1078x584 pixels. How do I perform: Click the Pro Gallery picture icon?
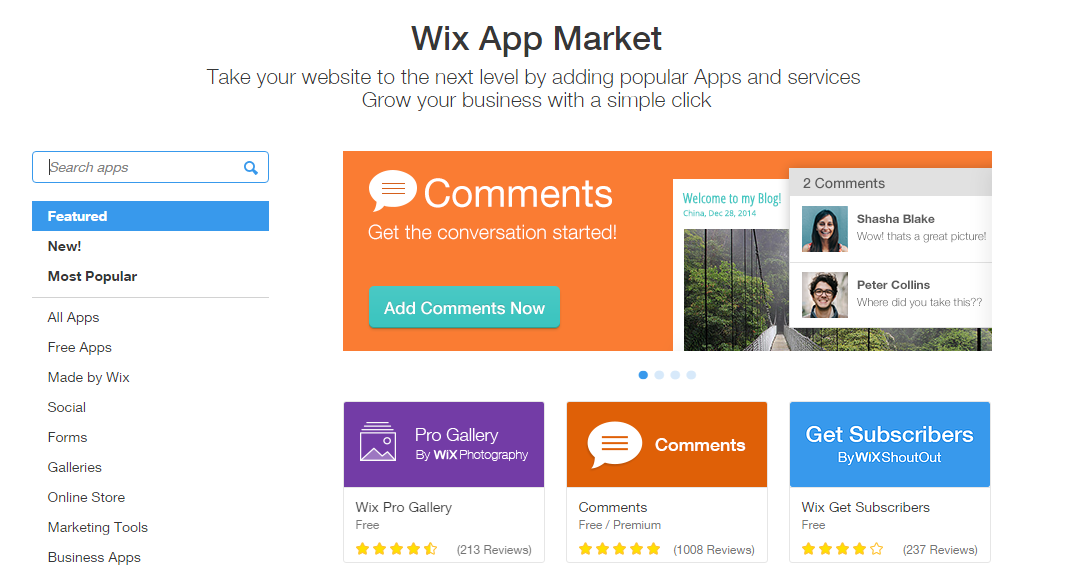coord(377,442)
